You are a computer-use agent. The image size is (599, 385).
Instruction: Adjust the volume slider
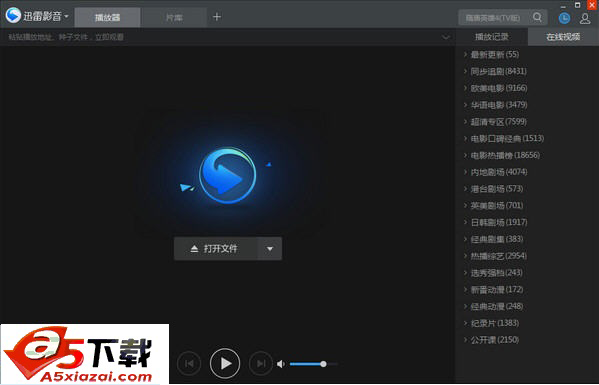313,364
